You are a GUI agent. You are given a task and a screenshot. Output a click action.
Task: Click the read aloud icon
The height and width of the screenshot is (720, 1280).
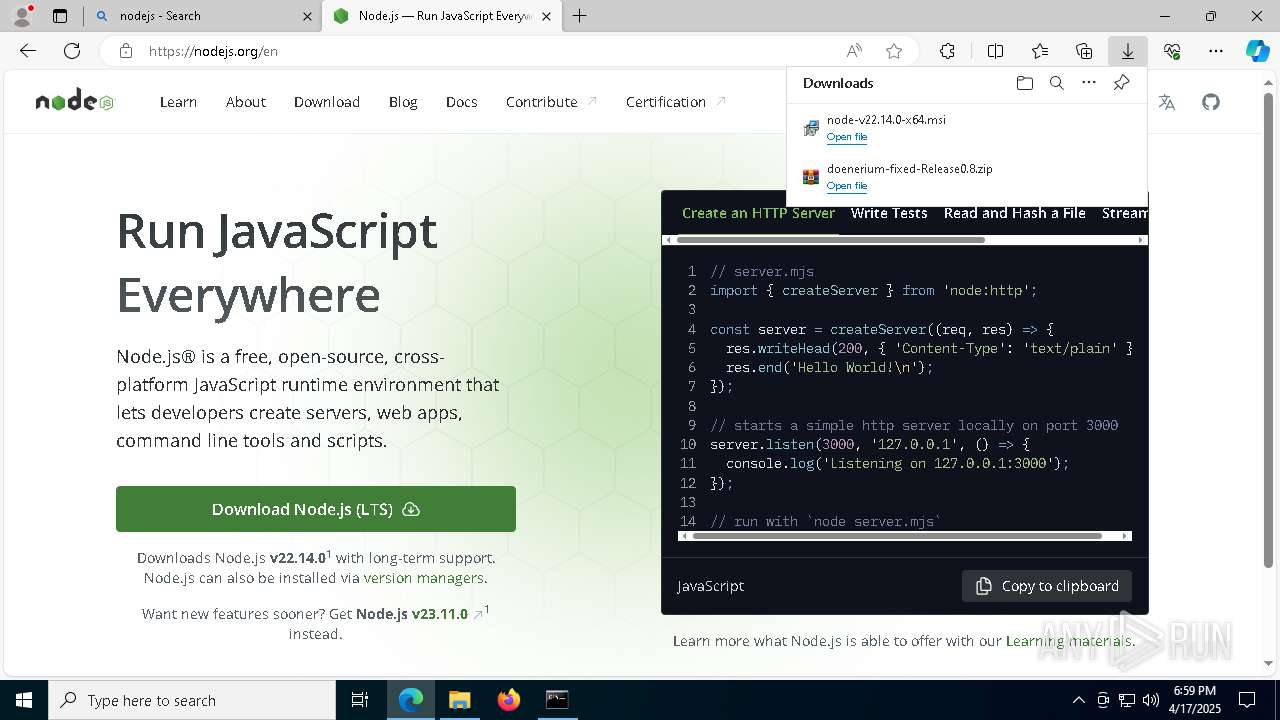point(854,51)
